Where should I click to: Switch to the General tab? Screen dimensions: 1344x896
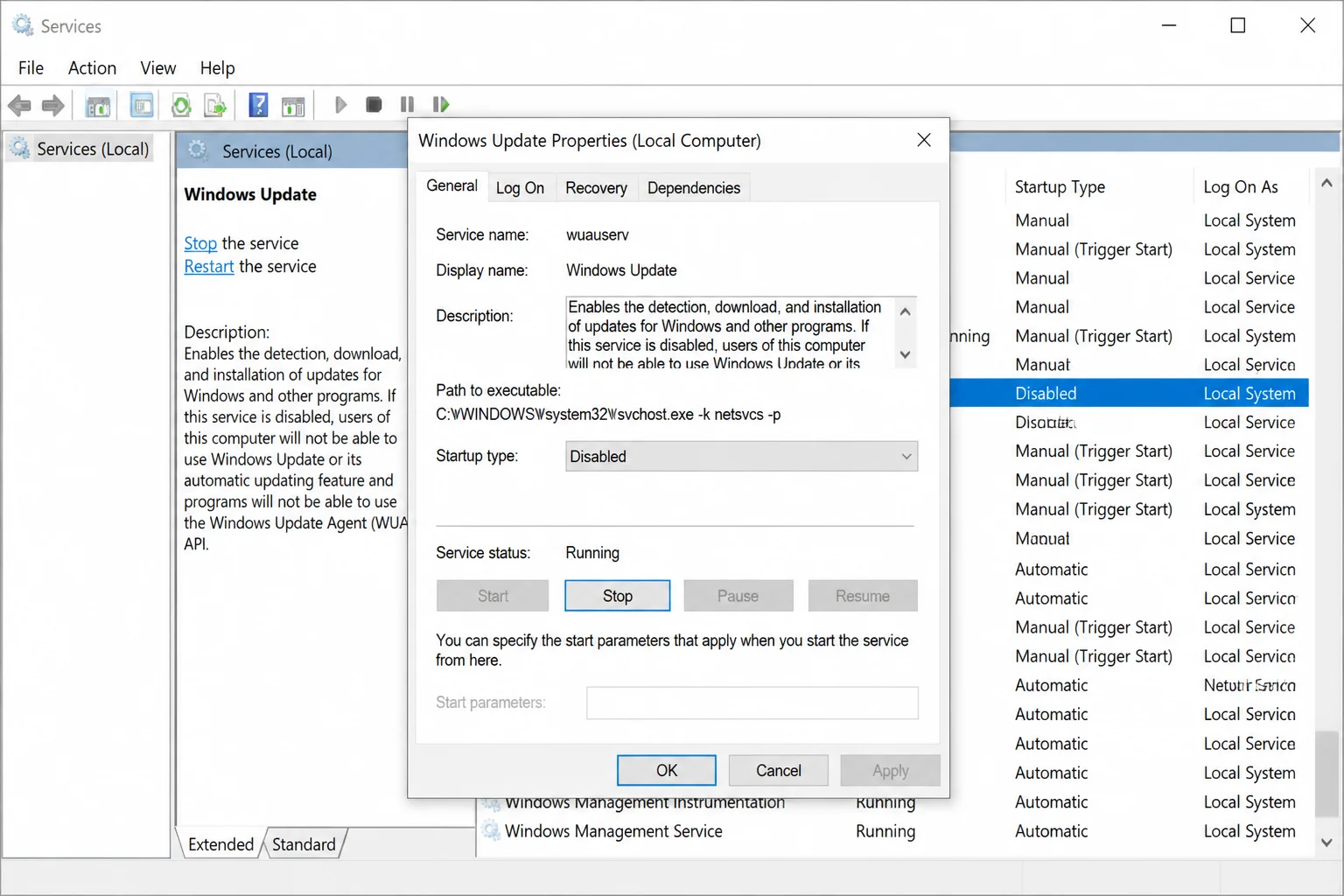click(451, 185)
